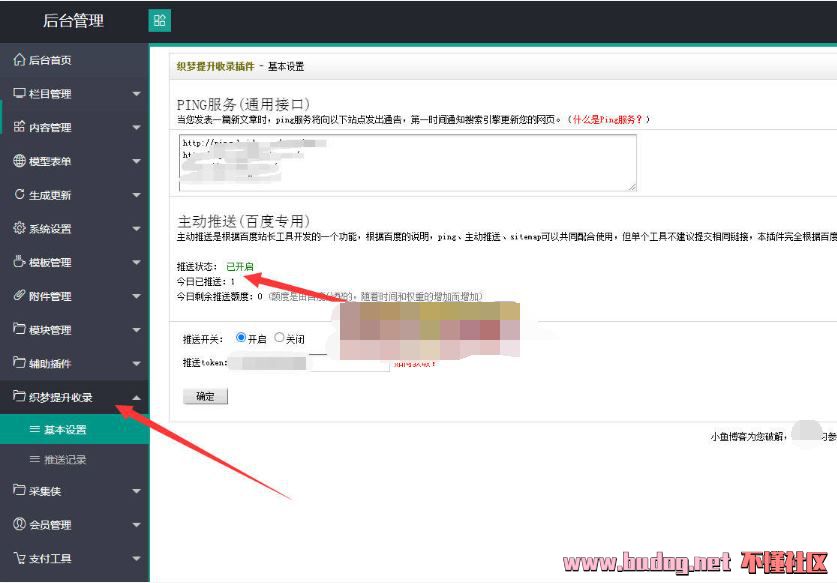Image resolution: width=837 pixels, height=583 pixels.
Task: Open the 什么是Ping服务 link
Action: point(607,120)
